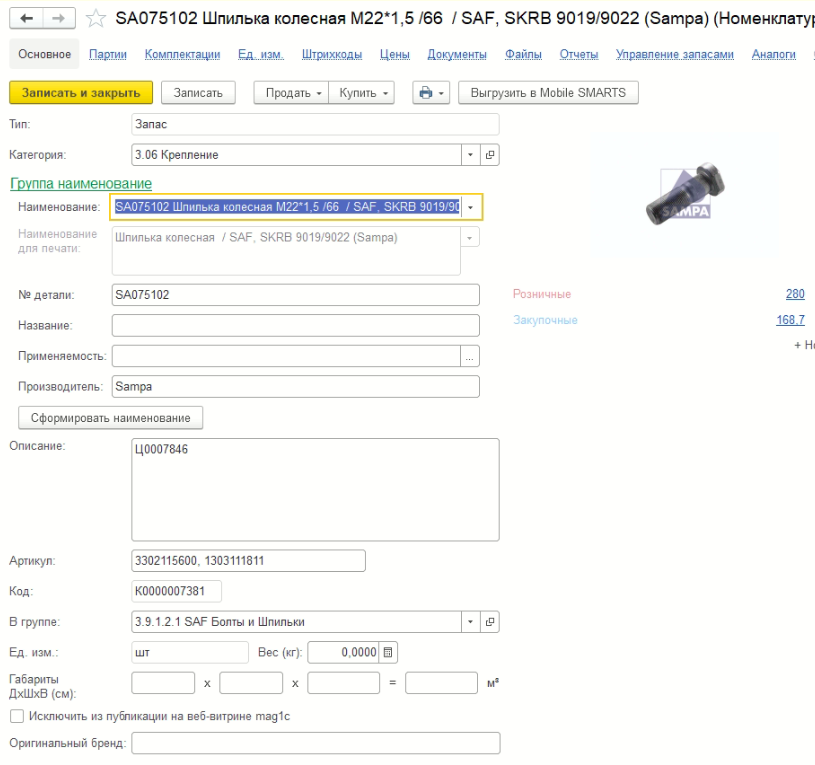Expand the Категория dropdown list

tap(470, 155)
